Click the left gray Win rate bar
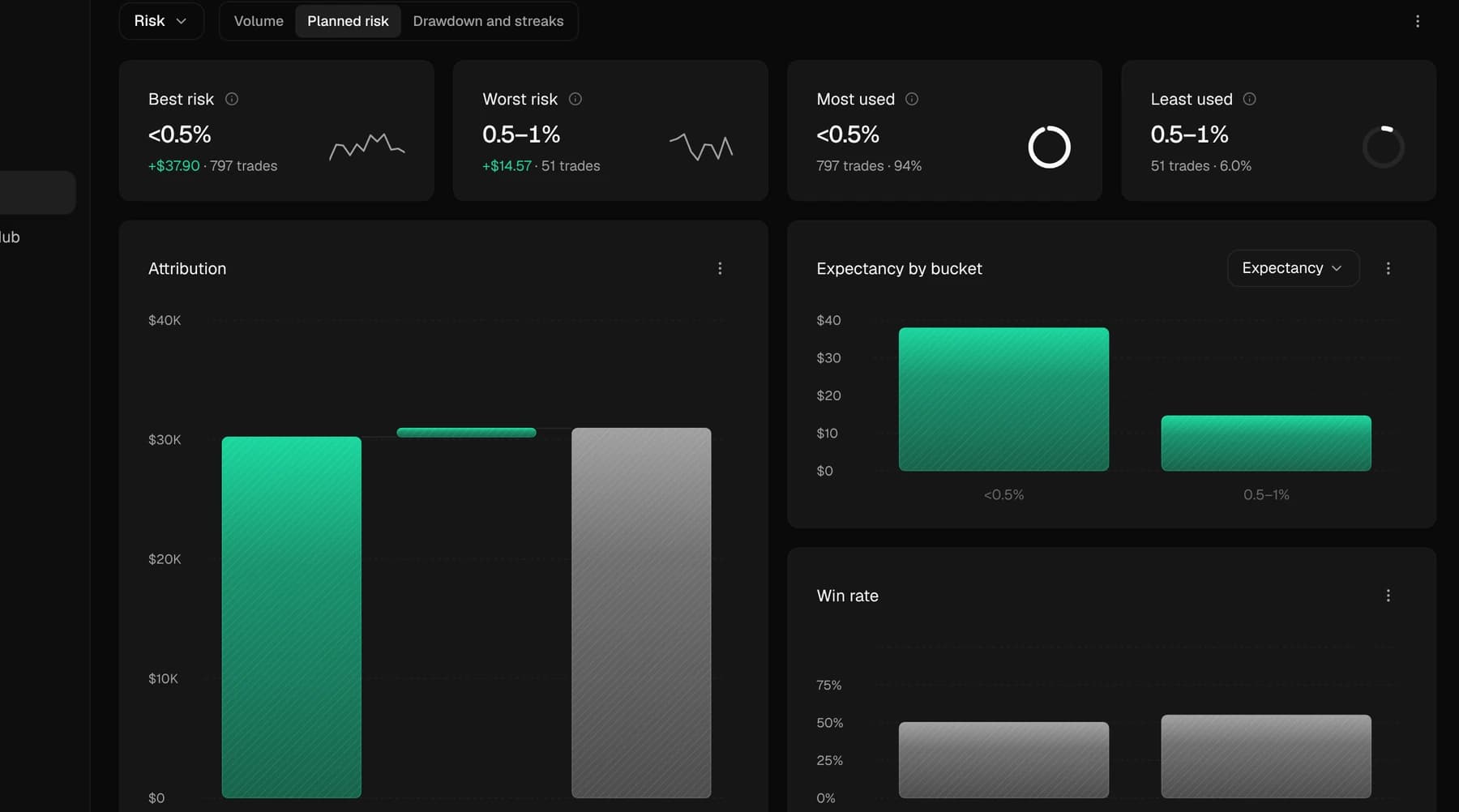The width and height of the screenshot is (1459, 812). tap(1003, 760)
